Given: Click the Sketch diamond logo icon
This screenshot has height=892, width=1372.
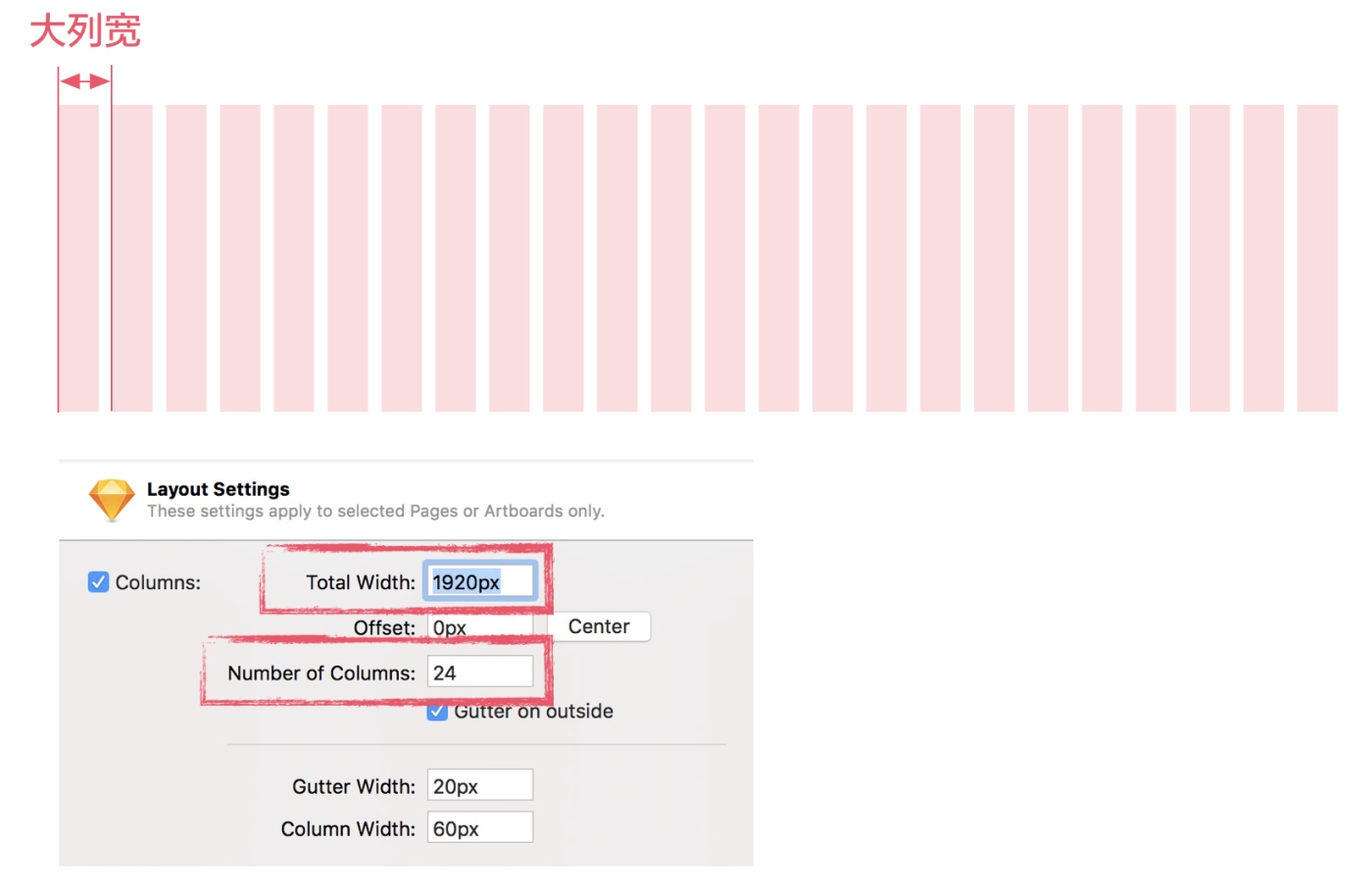Looking at the screenshot, I should 112,499.
